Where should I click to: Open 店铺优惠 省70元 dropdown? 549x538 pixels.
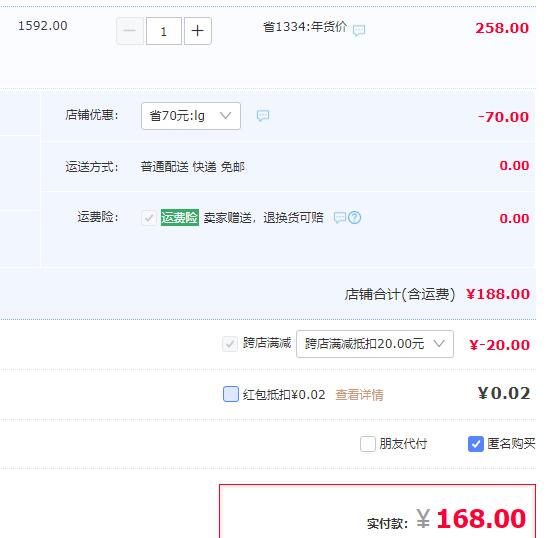click(191, 116)
